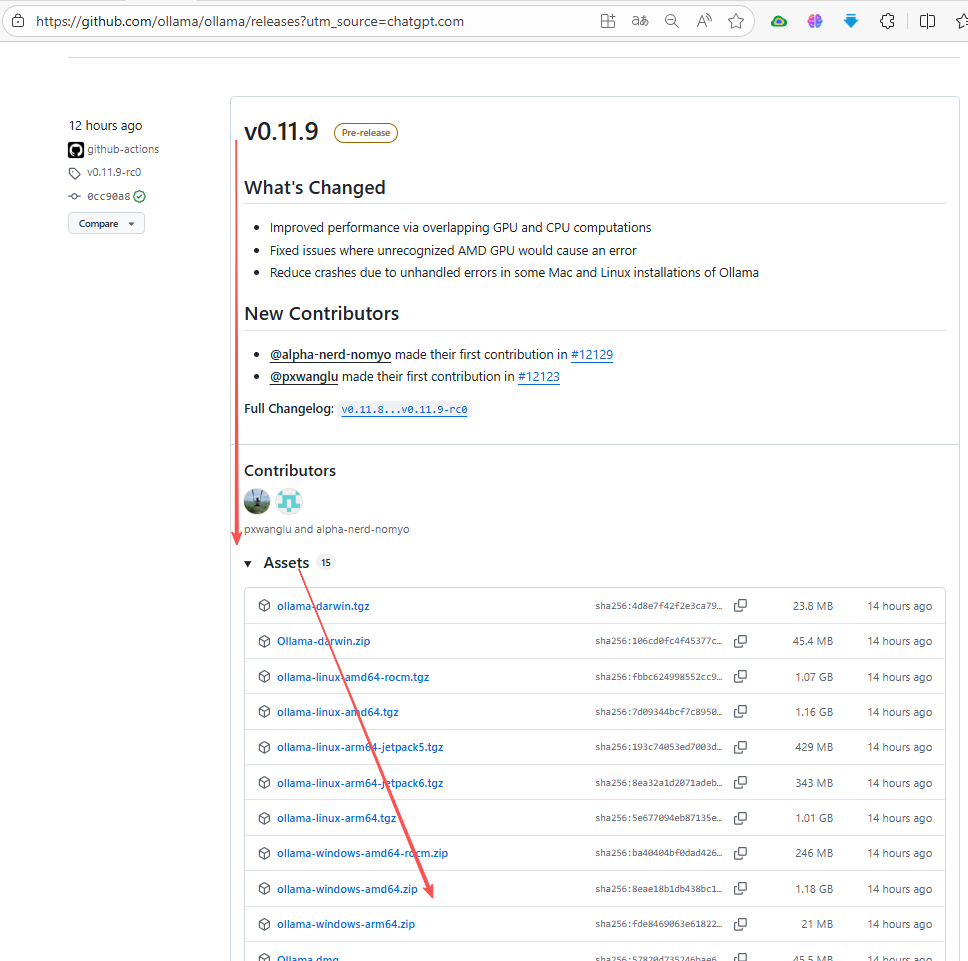Screen dimensions: 968x961
Task: Open pull request #12129
Action: (592, 354)
